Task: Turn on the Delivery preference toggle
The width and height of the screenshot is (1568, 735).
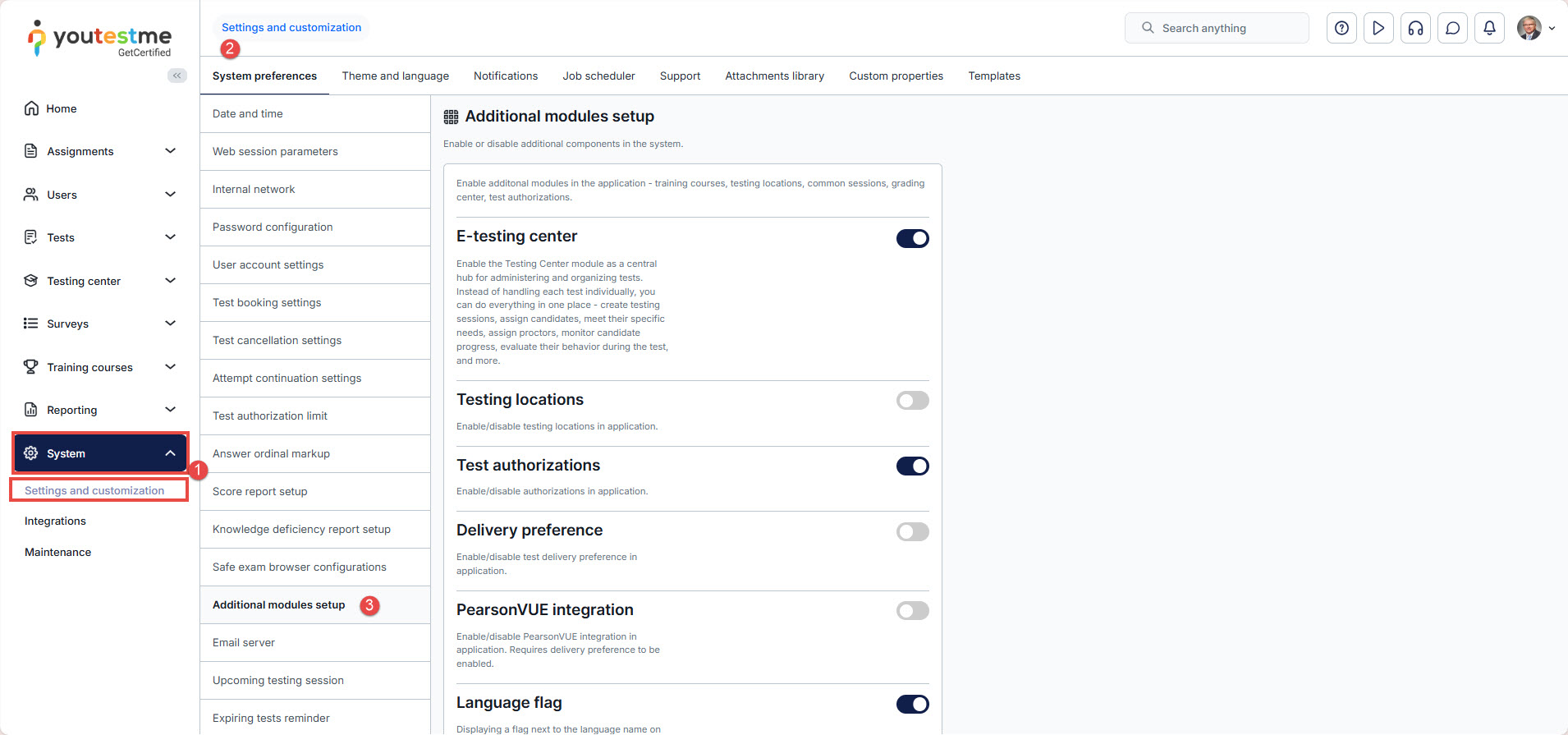Action: pyautogui.click(x=912, y=531)
